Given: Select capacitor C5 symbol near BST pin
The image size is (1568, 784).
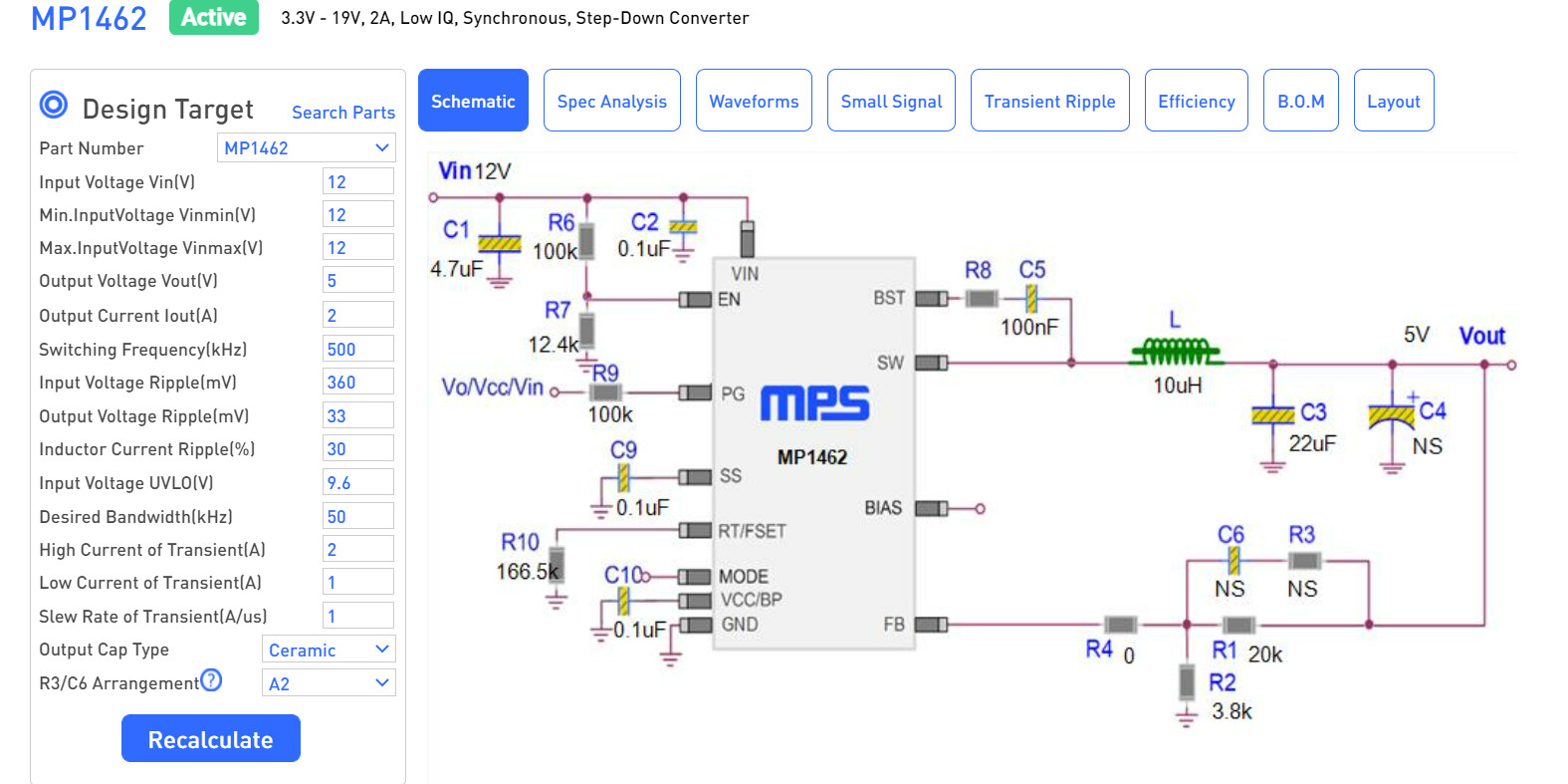Looking at the screenshot, I should pyautogui.click(x=1031, y=298).
